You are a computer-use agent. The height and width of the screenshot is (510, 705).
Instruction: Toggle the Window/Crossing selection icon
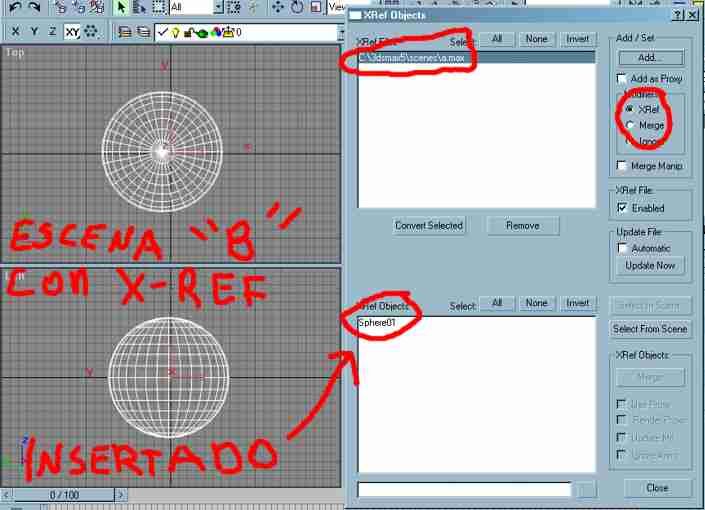click(233, 7)
